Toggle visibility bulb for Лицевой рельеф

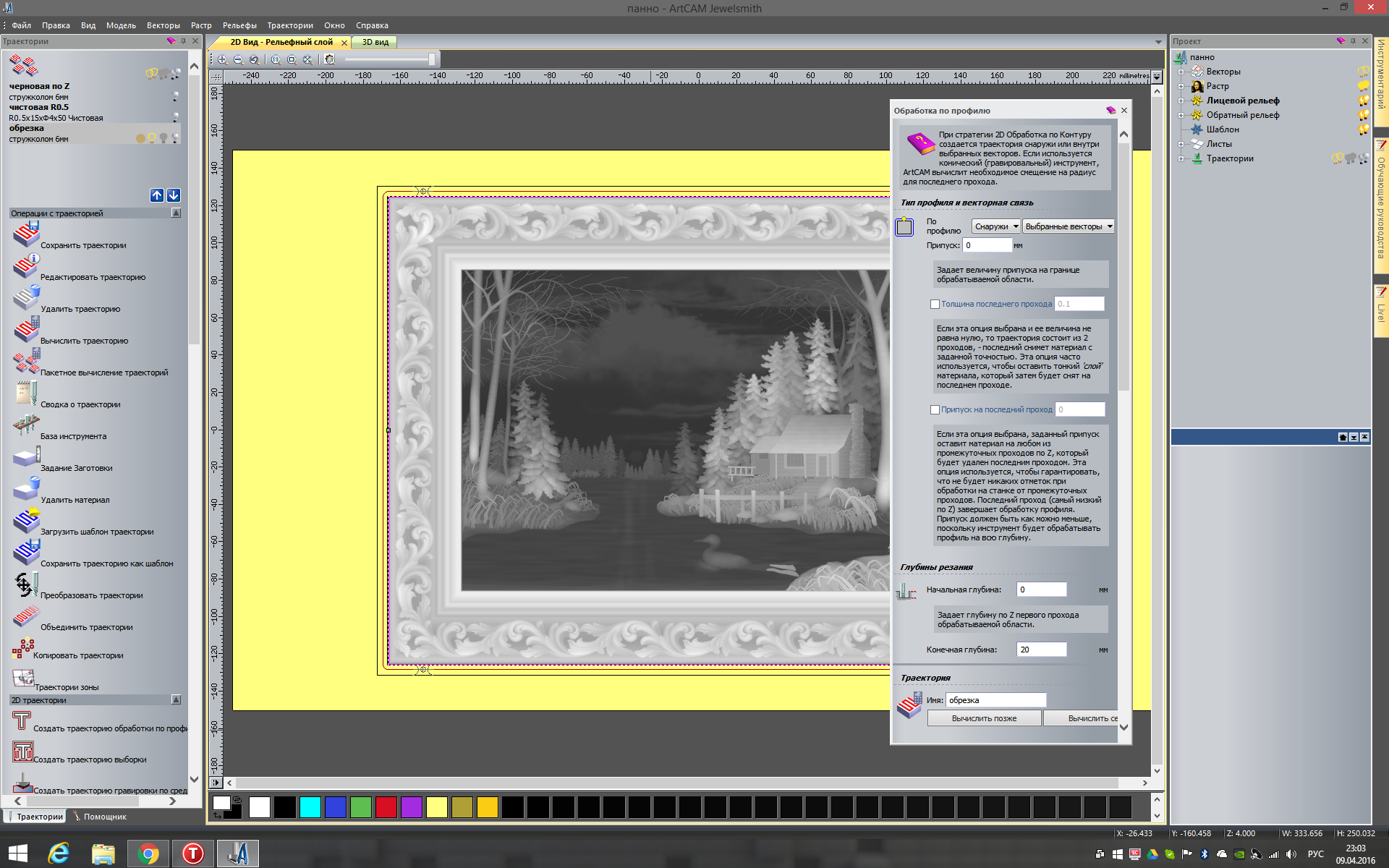tap(1363, 101)
